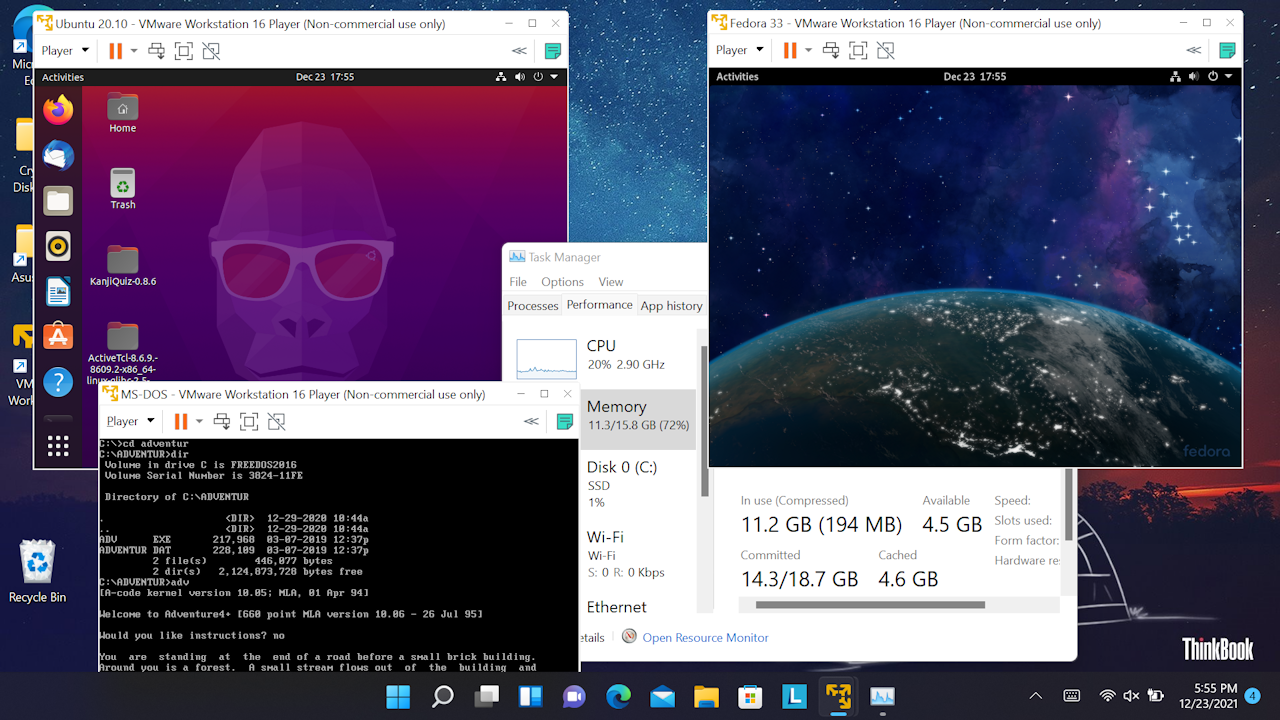Switch to the App history tab
This screenshot has width=1280, height=720.
[x=671, y=306]
